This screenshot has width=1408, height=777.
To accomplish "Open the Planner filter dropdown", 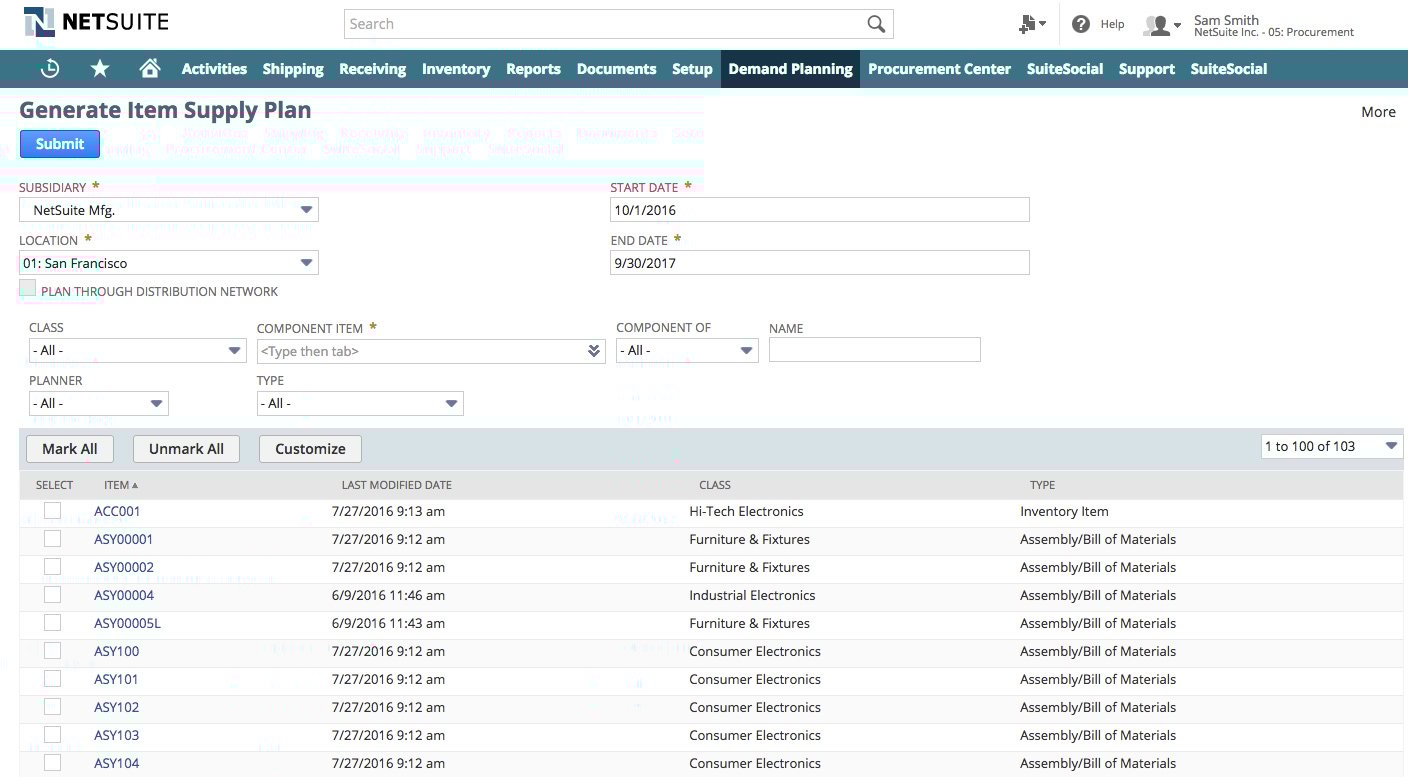I will pyautogui.click(x=99, y=403).
